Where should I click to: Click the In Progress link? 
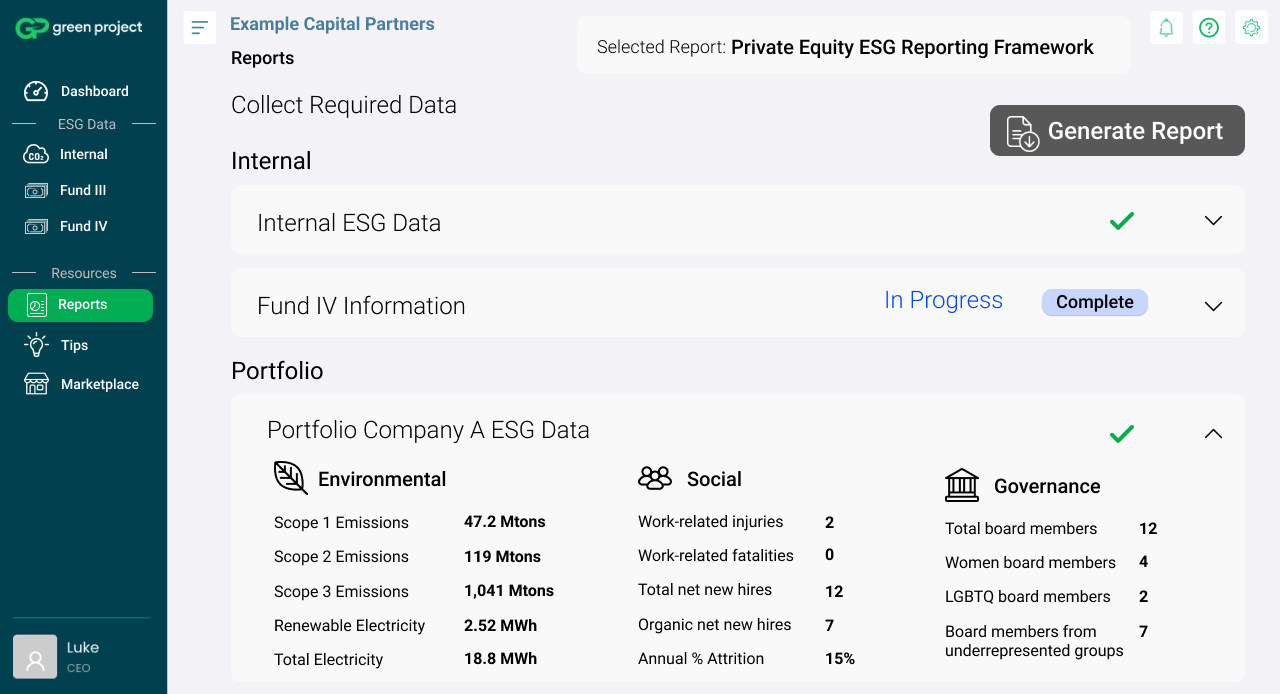pyautogui.click(x=943, y=301)
